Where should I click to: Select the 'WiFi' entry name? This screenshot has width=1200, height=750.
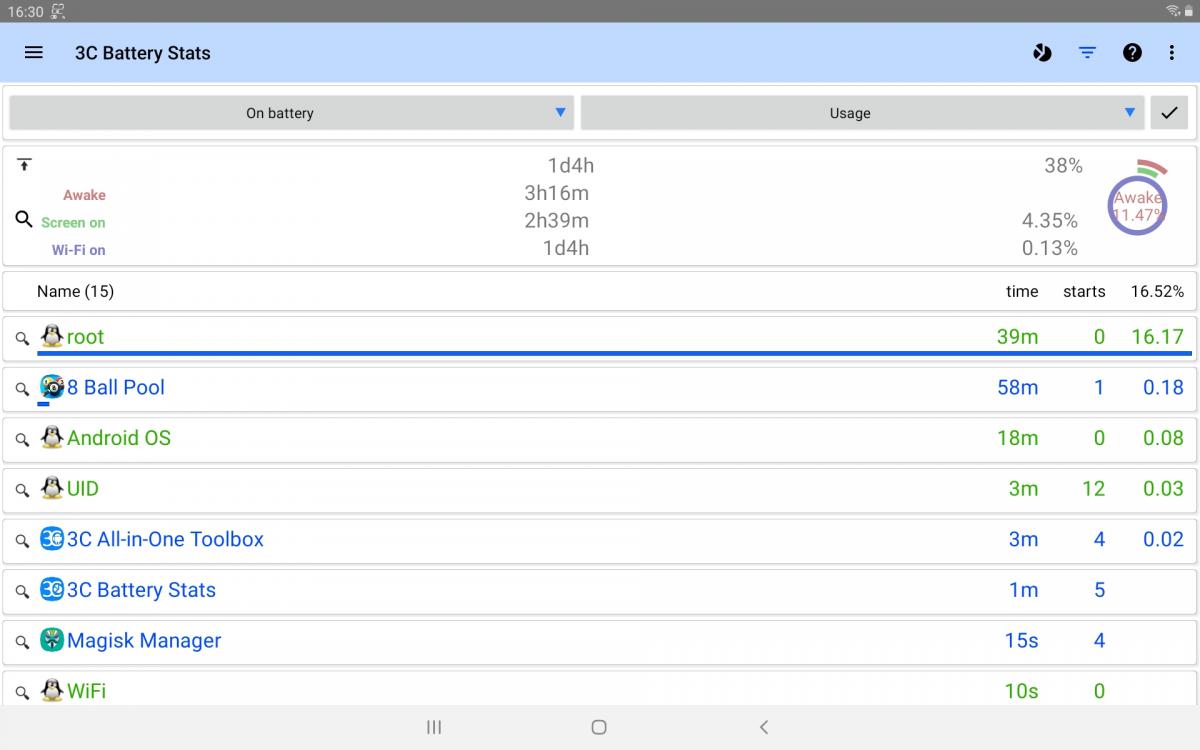click(x=86, y=691)
